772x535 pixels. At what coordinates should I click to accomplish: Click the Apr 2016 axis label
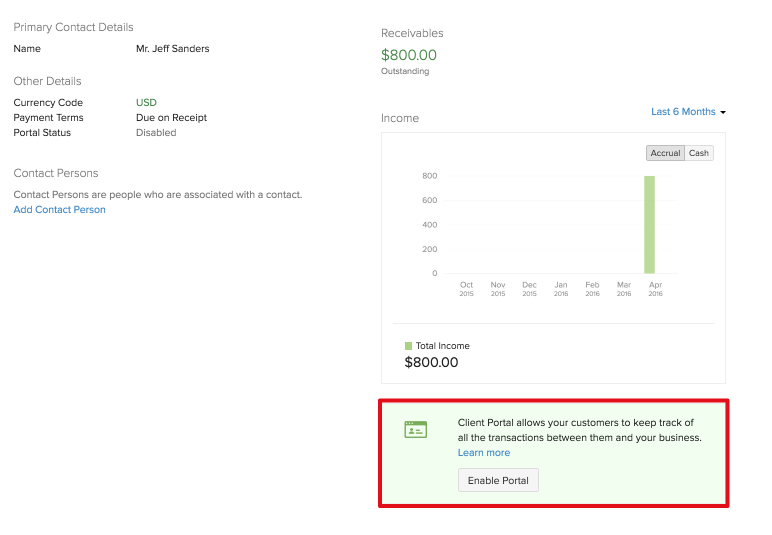click(655, 289)
